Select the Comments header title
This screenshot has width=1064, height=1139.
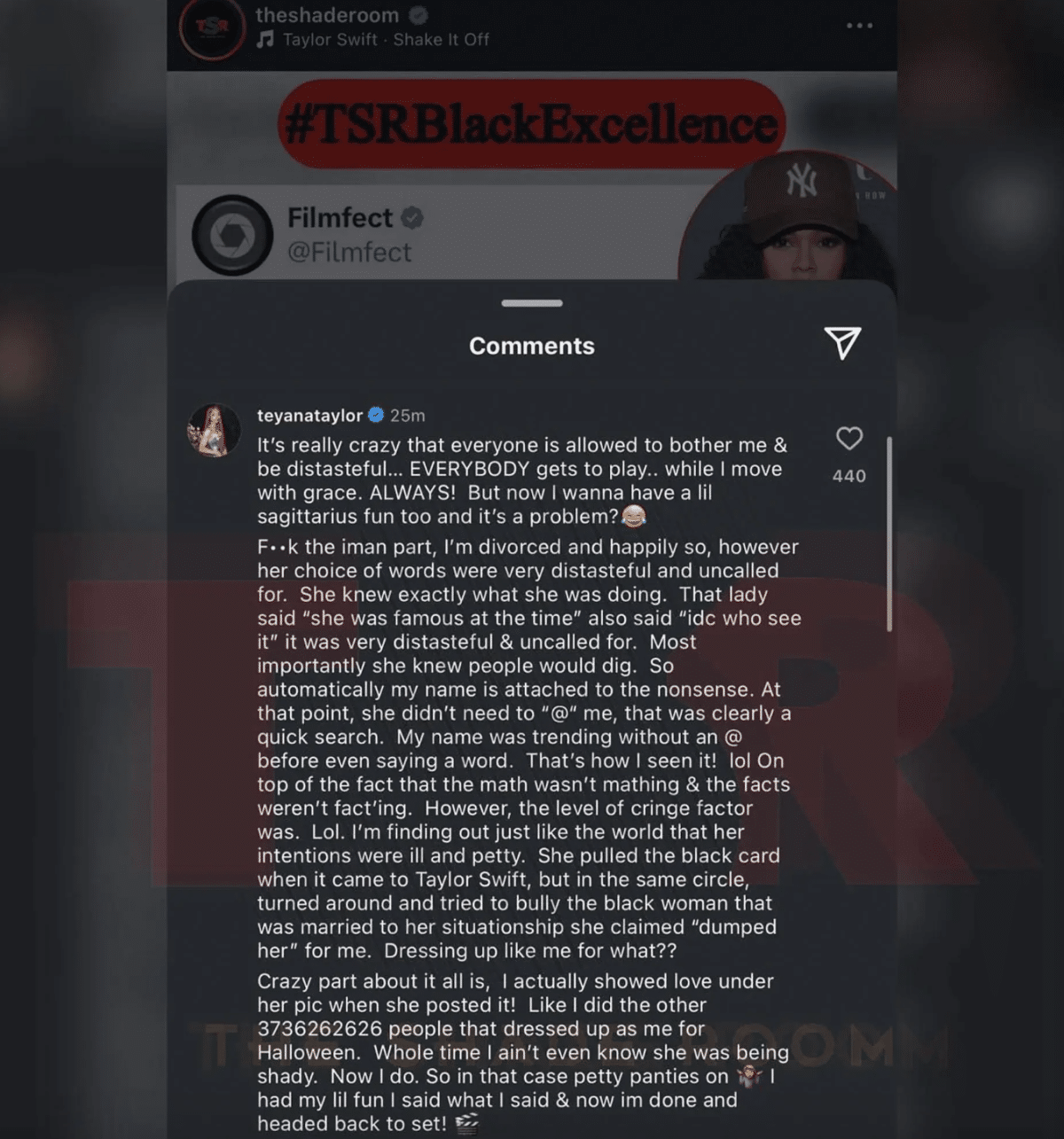532,346
